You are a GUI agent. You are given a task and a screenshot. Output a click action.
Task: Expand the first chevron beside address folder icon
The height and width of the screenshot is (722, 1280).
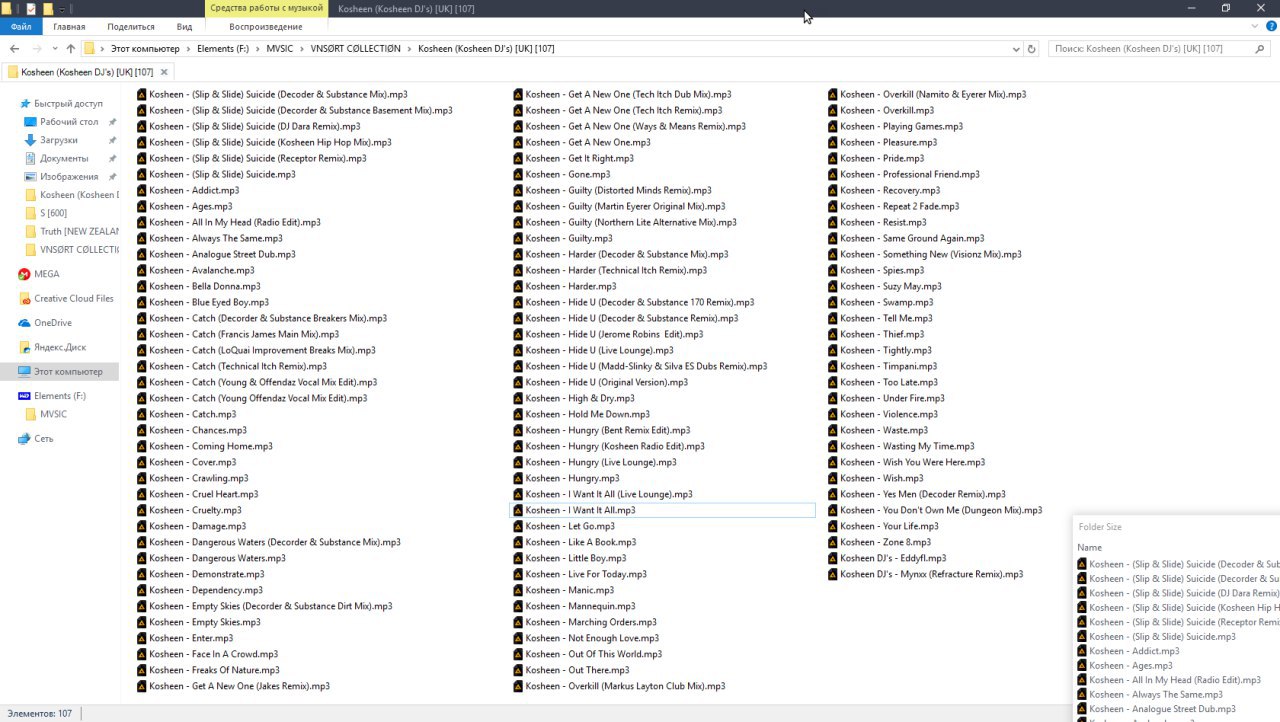pos(103,48)
